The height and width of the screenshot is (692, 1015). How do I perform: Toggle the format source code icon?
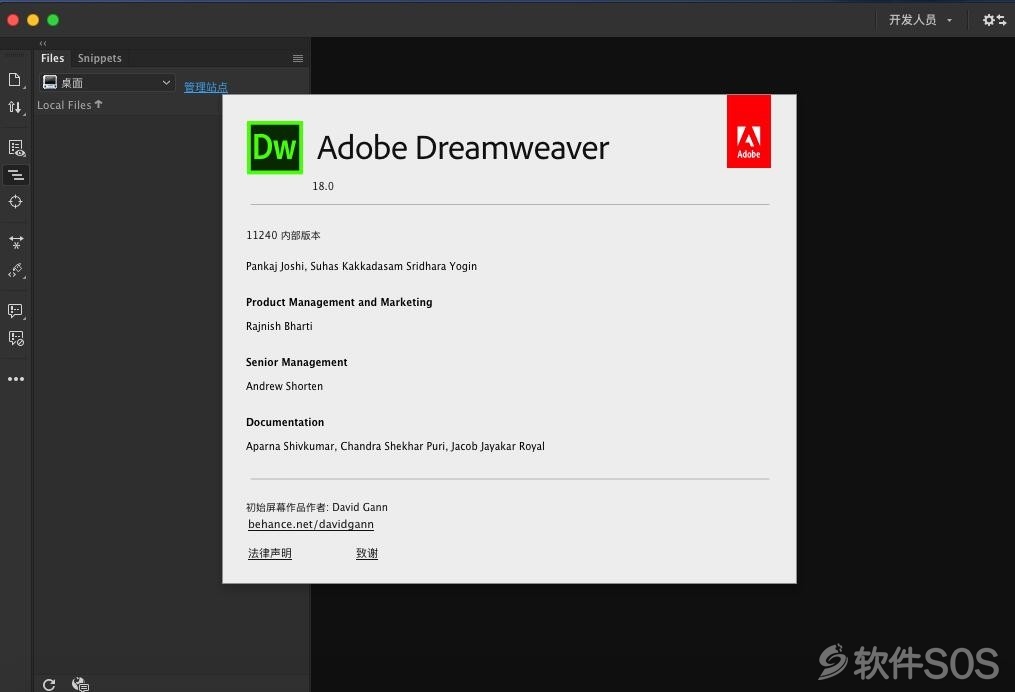point(16,175)
